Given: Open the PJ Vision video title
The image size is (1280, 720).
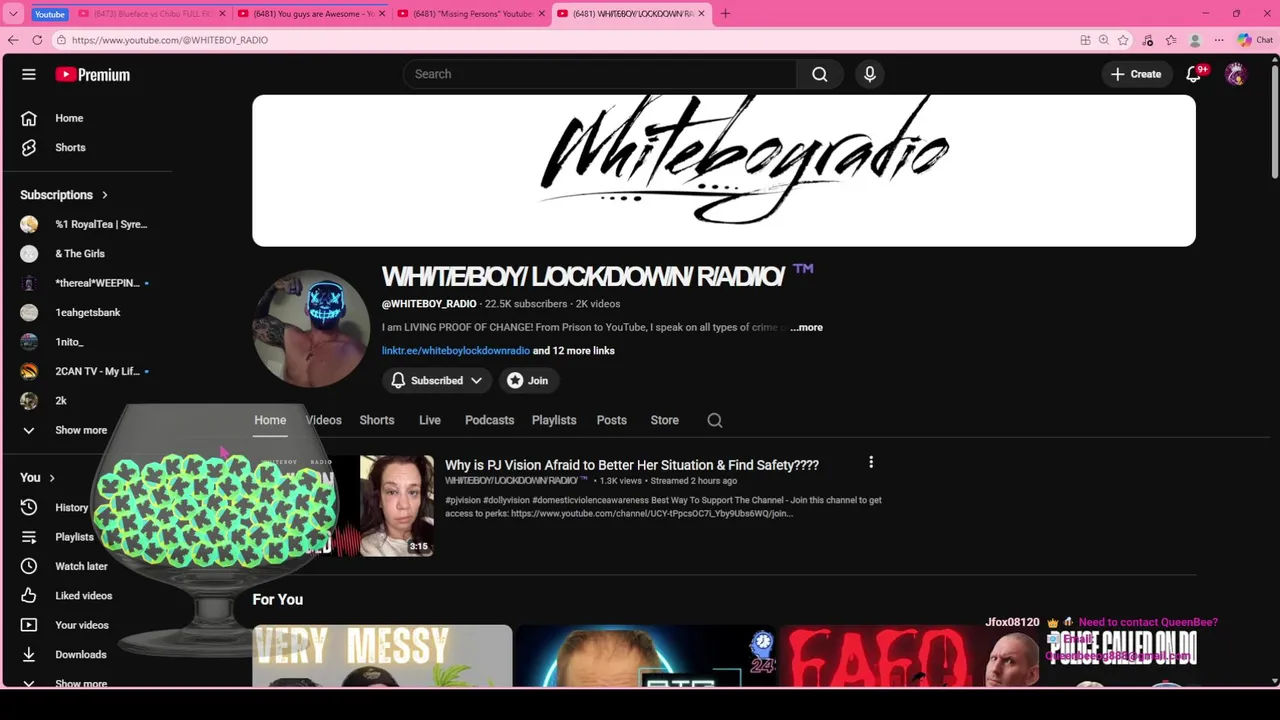Looking at the screenshot, I should [x=632, y=465].
